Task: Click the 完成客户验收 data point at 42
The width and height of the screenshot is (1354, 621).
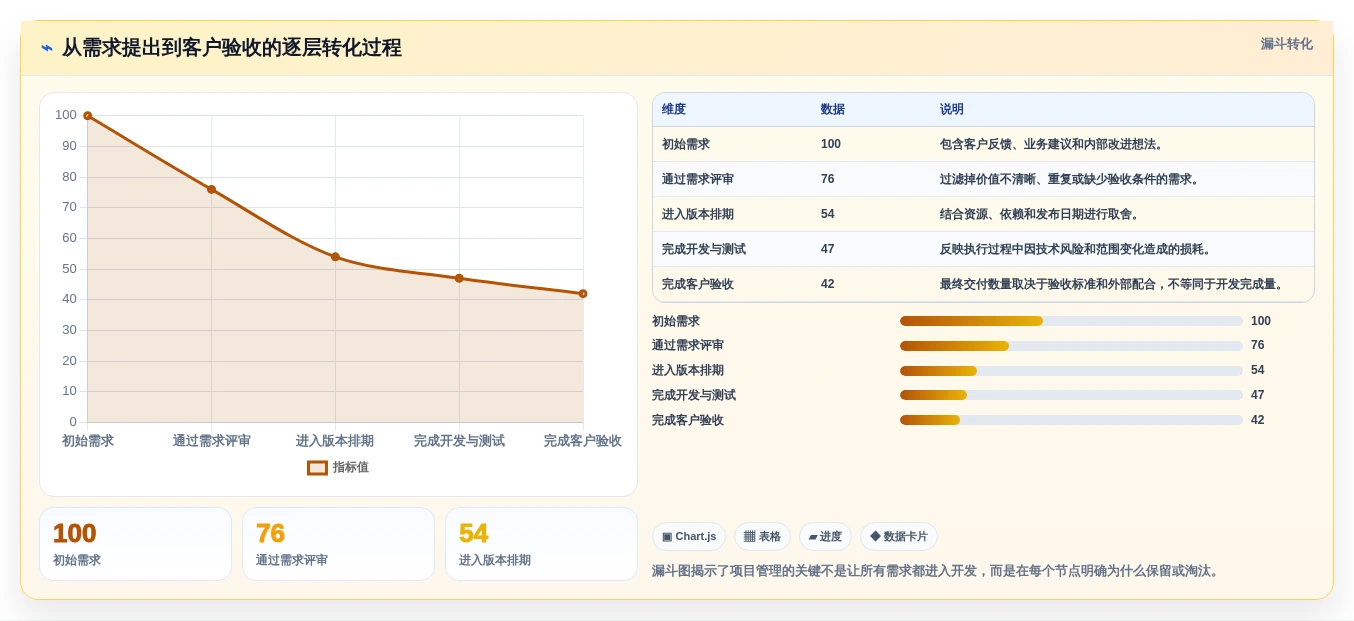Action: point(583,294)
